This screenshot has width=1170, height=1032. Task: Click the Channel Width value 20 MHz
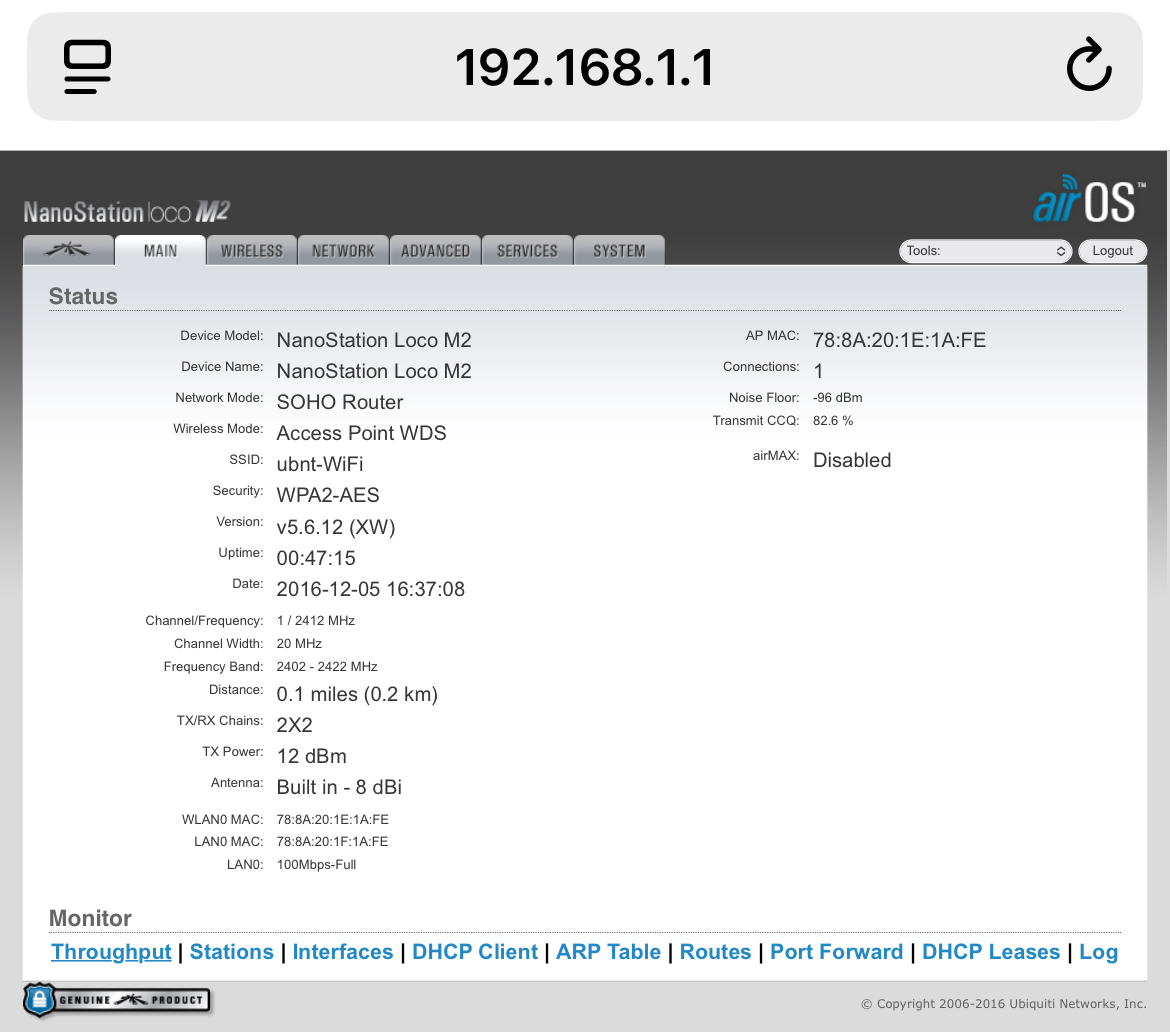(299, 644)
